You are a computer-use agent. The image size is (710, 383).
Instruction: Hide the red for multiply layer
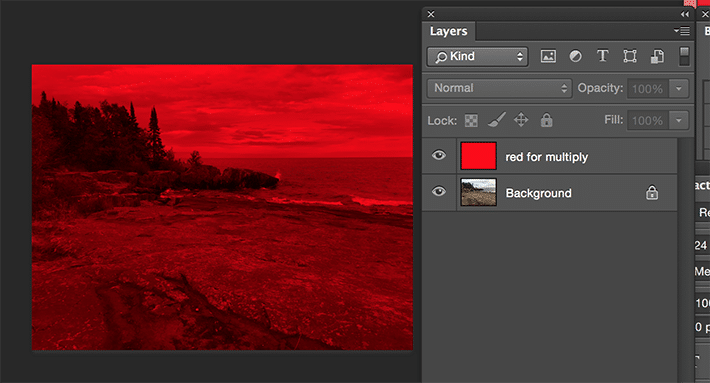(x=438, y=155)
